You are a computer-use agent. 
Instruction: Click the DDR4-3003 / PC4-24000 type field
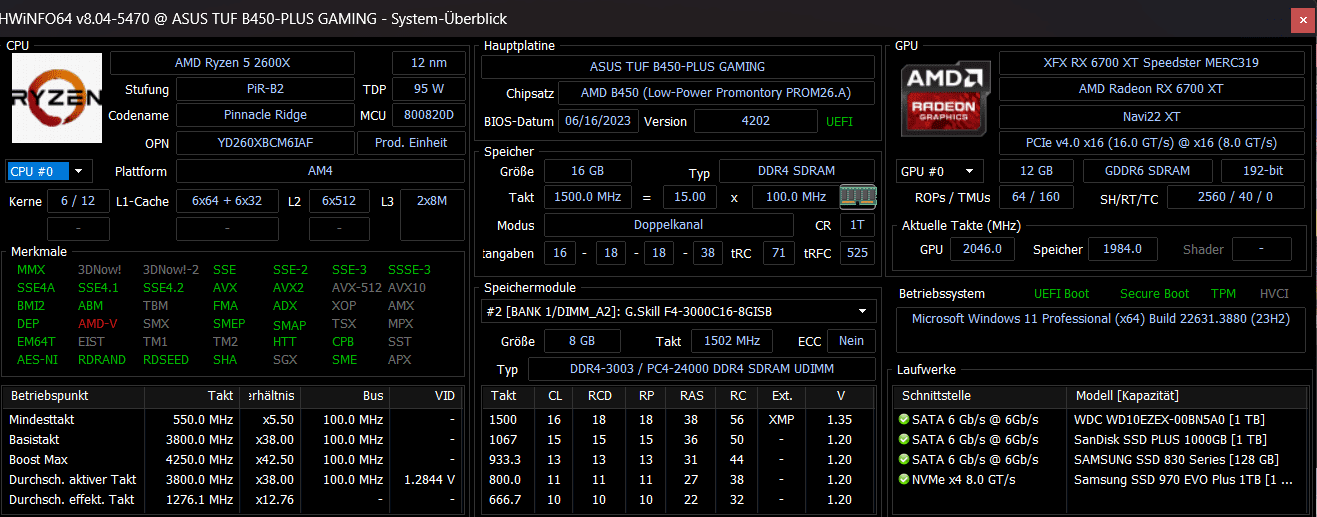pyautogui.click(x=701, y=369)
